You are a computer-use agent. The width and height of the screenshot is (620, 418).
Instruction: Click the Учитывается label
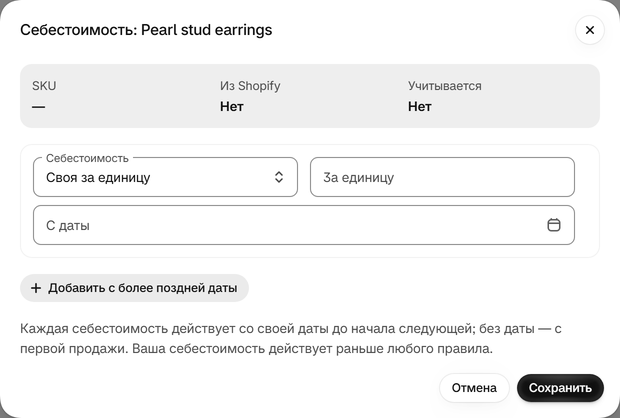(444, 86)
